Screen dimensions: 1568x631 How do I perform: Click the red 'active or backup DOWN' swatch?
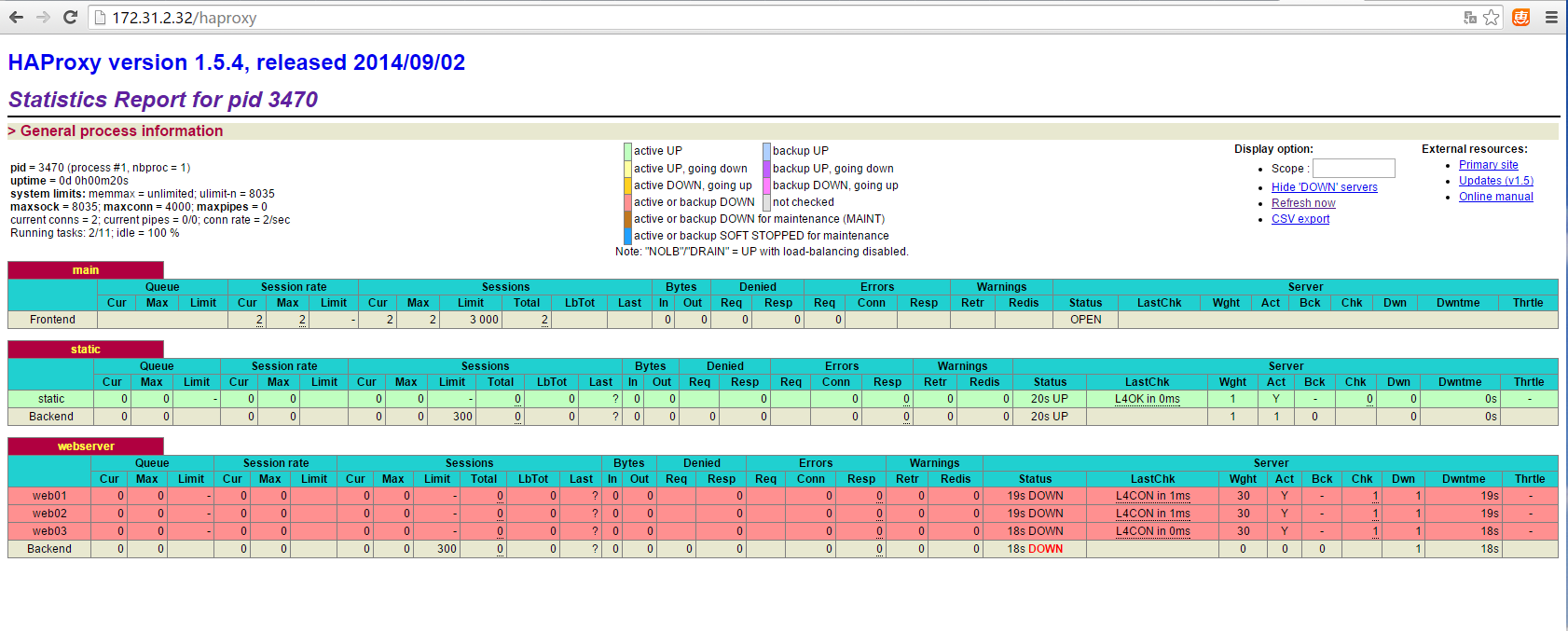[x=627, y=202]
